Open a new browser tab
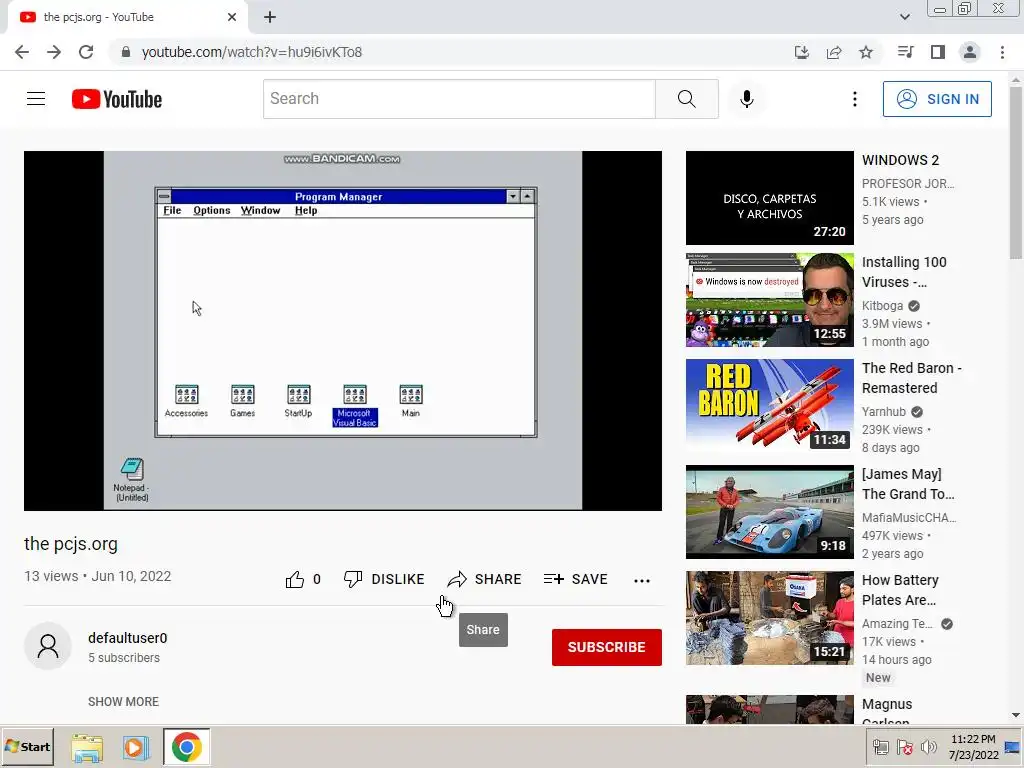 coord(270,18)
